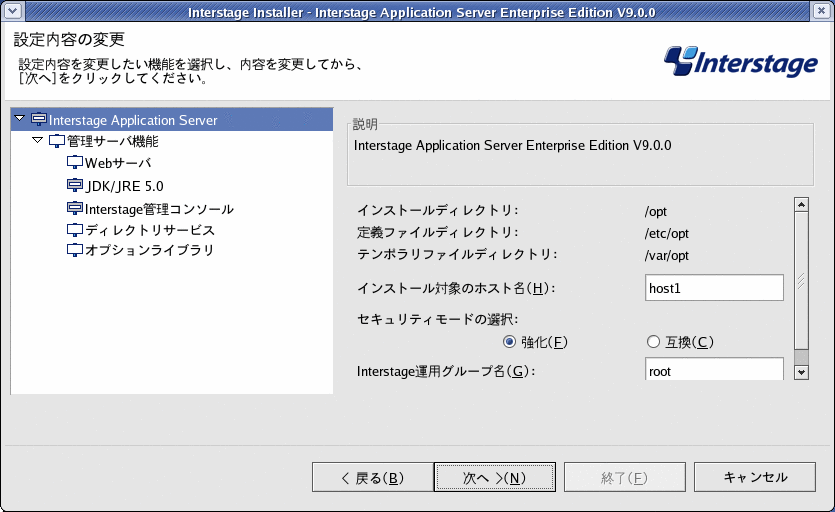Screen dimensions: 835x512
Task: Select the Webサーバ tree item
Action: (x=118, y=163)
